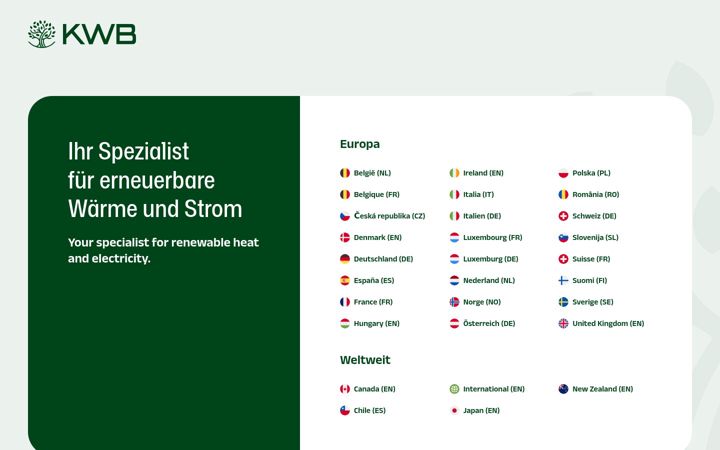This screenshot has height=450, width=720.
Task: Click the United Kingdom flag icon
Action: click(x=563, y=324)
